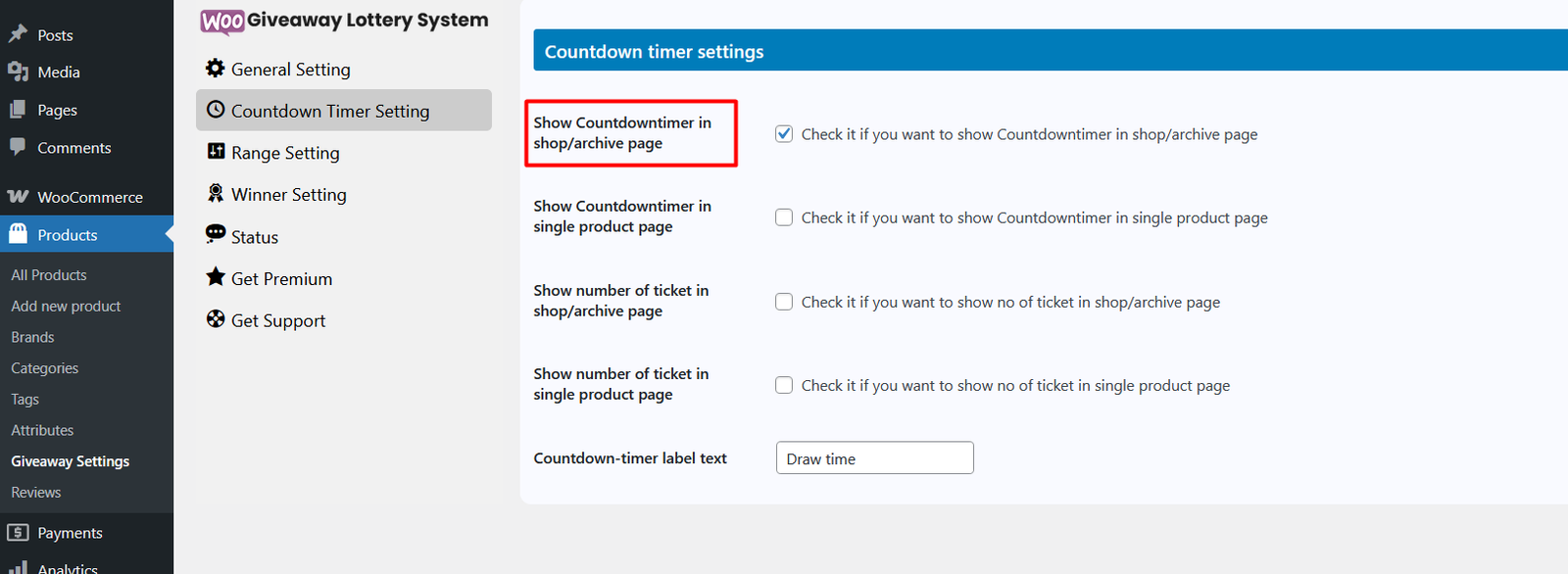This screenshot has width=1568, height=574.
Task: Open Giveaway Settings submenu item
Action: tap(70, 461)
